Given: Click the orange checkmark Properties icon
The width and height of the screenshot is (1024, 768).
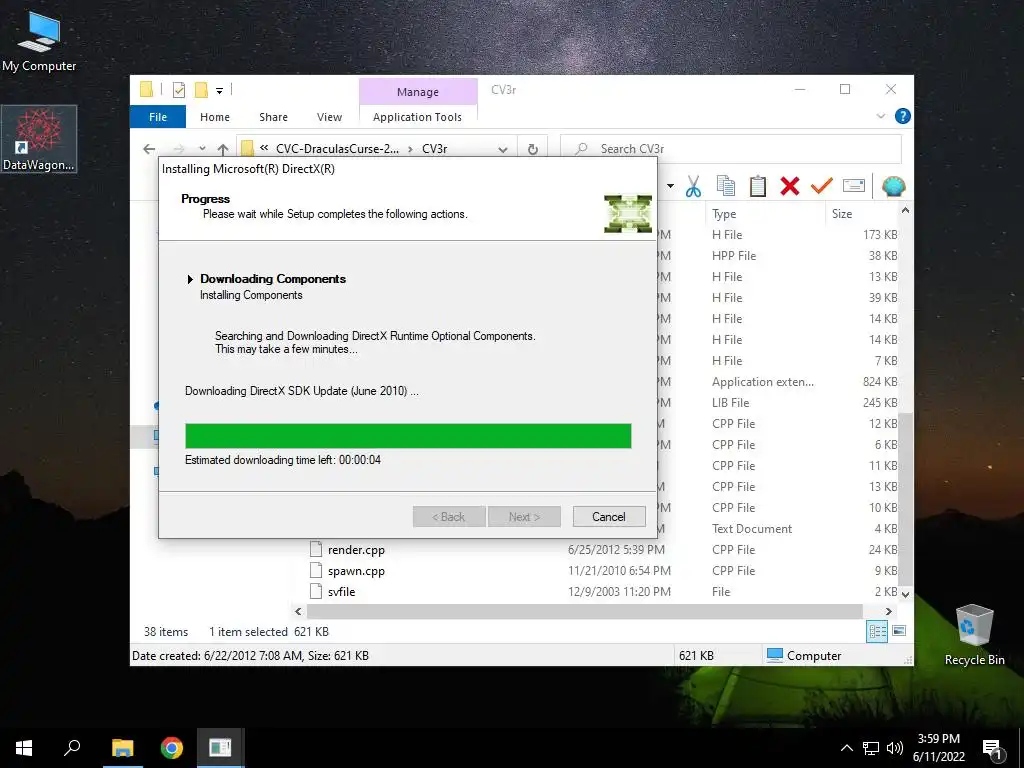Looking at the screenshot, I should pyautogui.click(x=822, y=186).
